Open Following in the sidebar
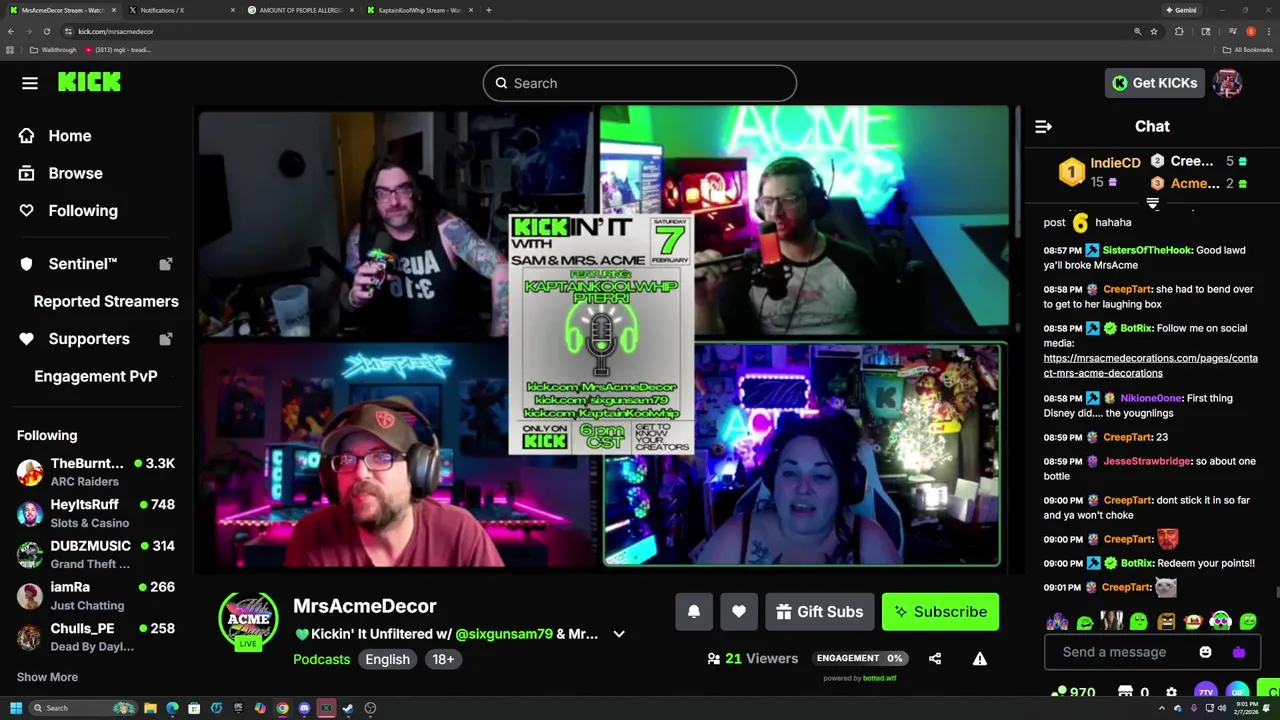1280x720 pixels. pyautogui.click(x=83, y=211)
